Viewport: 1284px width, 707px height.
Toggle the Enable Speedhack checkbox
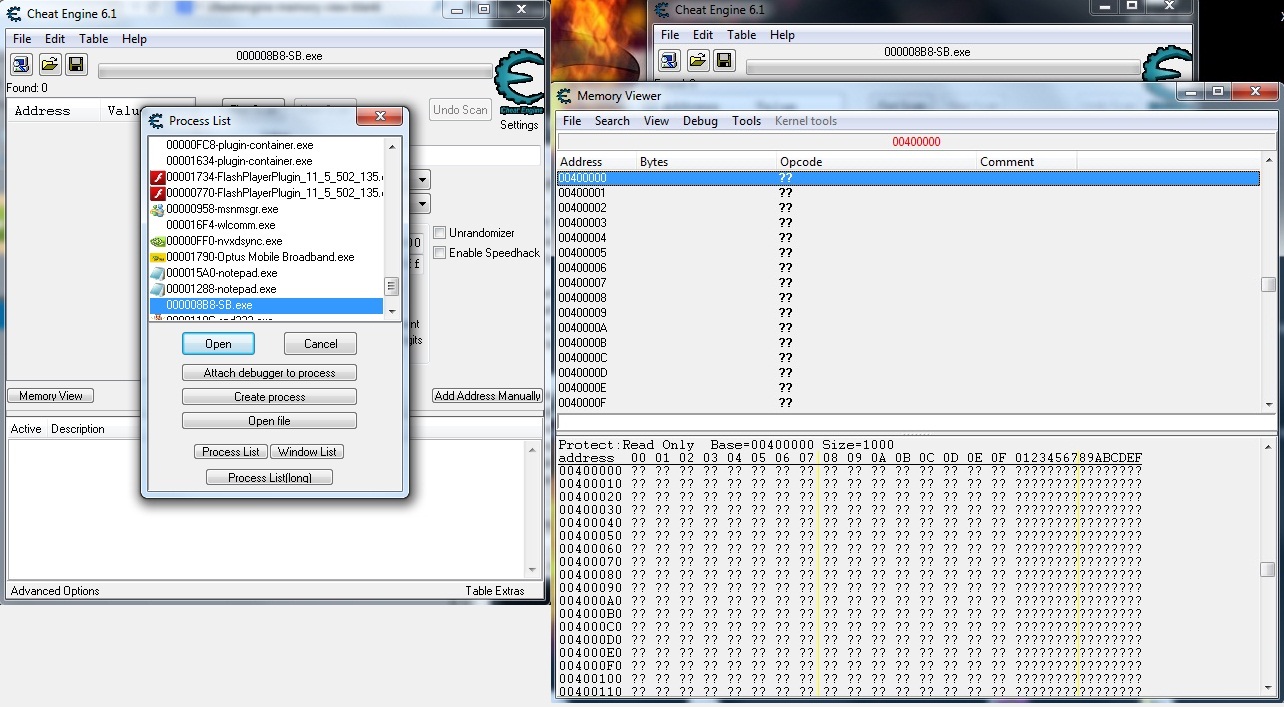click(439, 253)
